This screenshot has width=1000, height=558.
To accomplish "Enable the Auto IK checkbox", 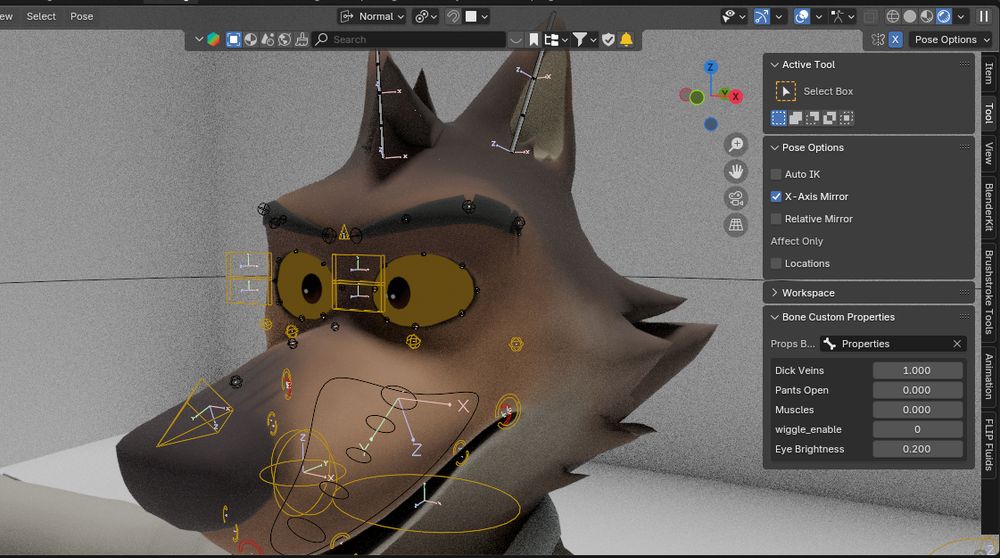I will (776, 174).
